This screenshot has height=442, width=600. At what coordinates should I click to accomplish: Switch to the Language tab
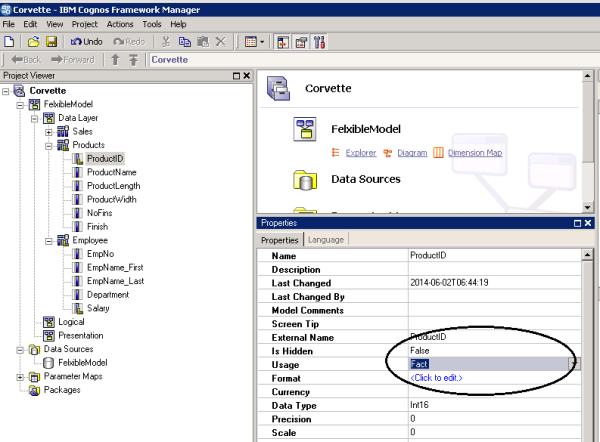326,240
